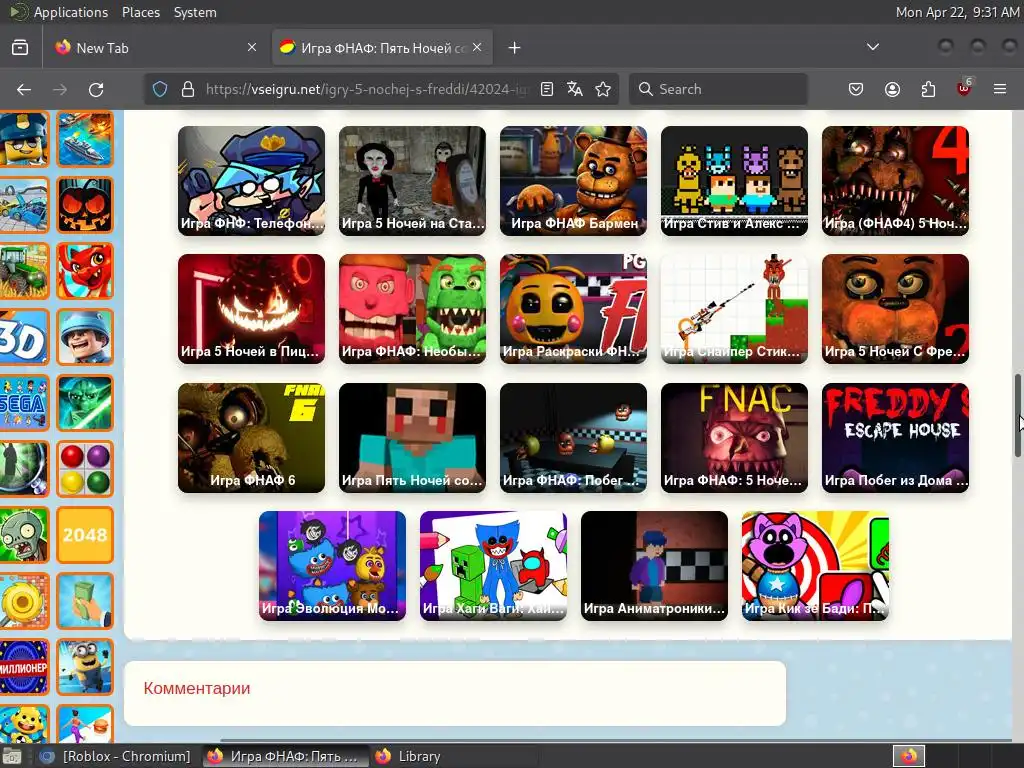Show site security padlock info

[x=188, y=89]
